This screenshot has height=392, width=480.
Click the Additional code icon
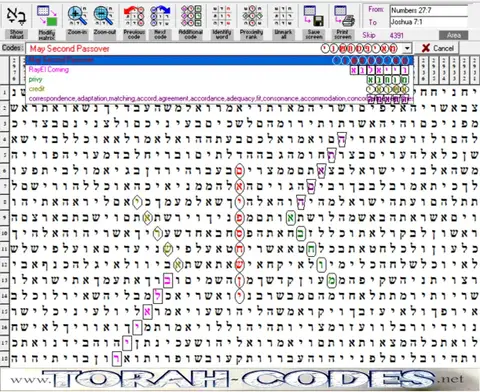pyautogui.click(x=191, y=16)
